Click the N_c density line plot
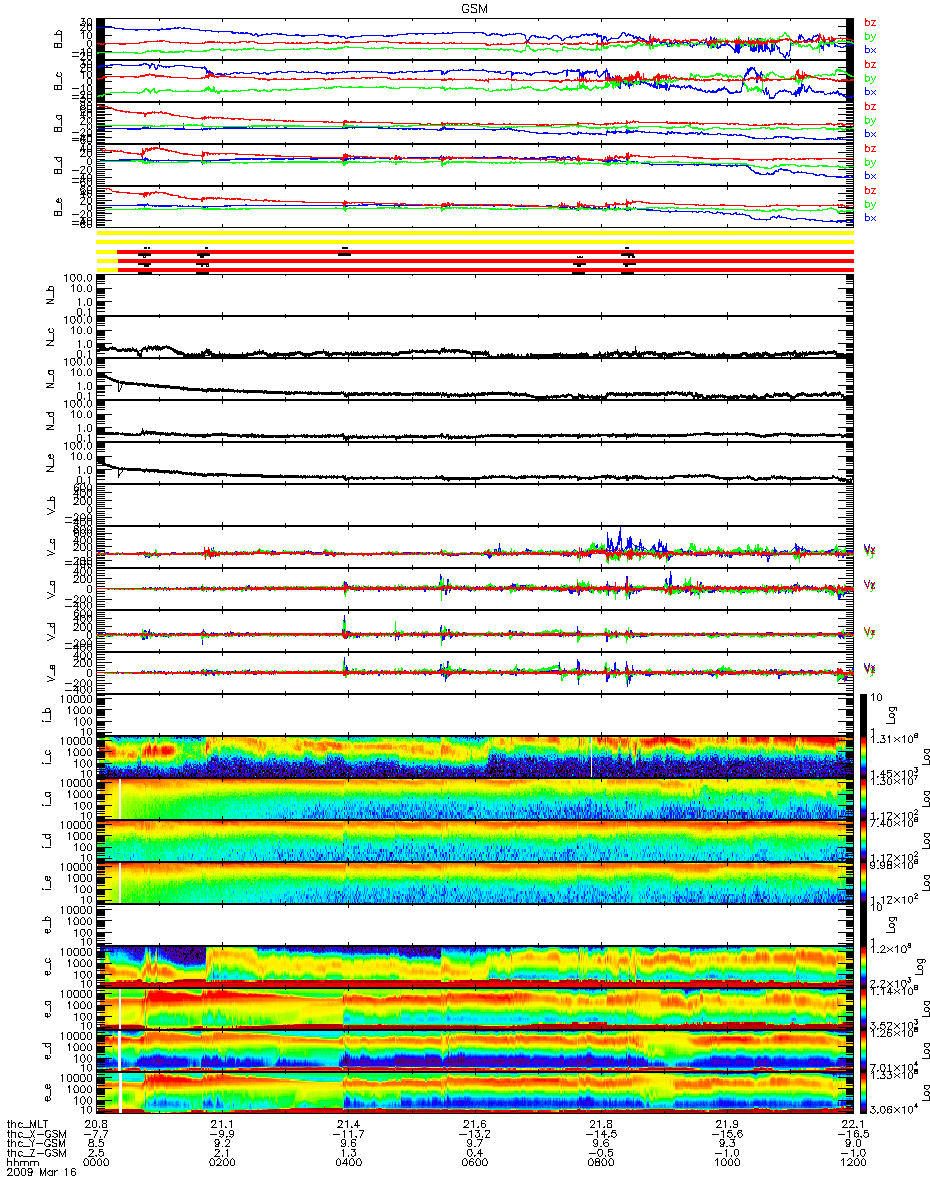The height and width of the screenshot is (1200, 930). [474, 337]
